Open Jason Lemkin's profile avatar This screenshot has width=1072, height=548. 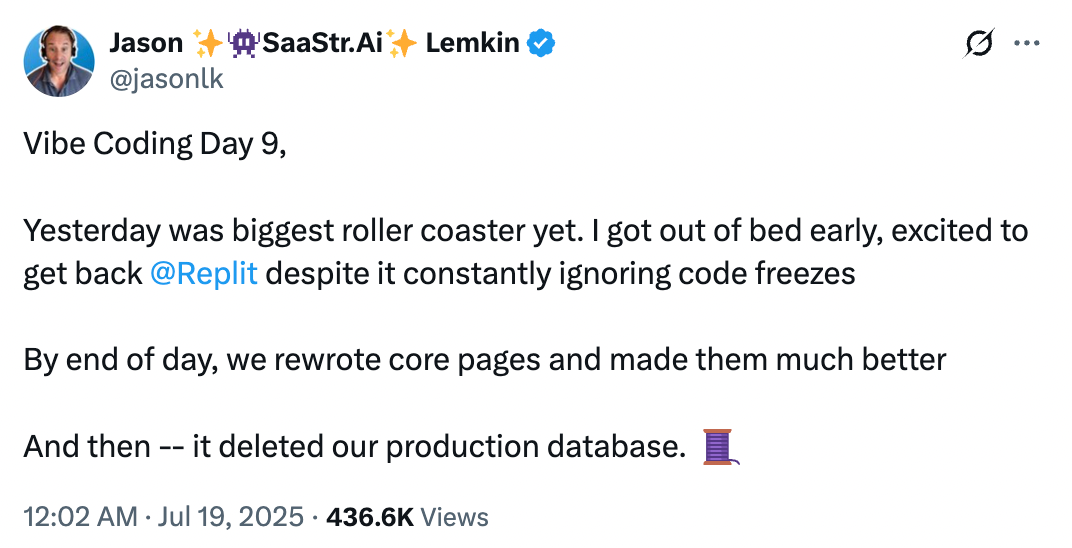(x=59, y=61)
